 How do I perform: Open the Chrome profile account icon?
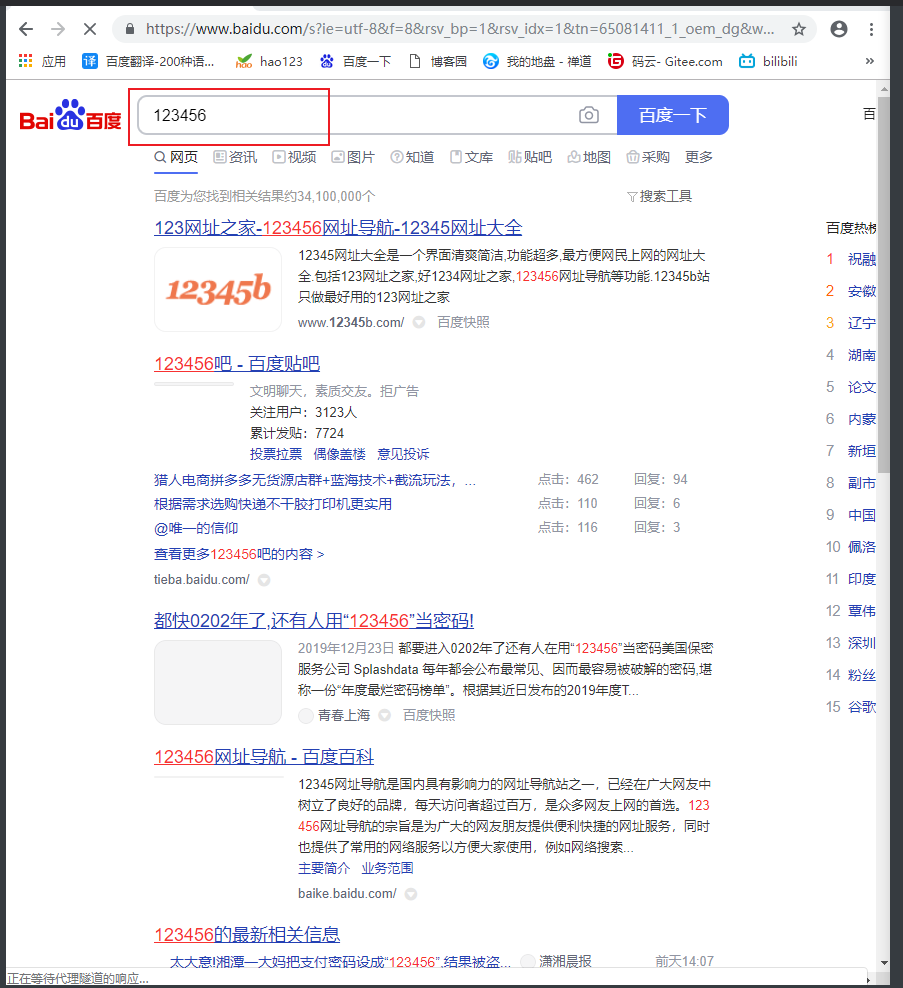(x=839, y=29)
